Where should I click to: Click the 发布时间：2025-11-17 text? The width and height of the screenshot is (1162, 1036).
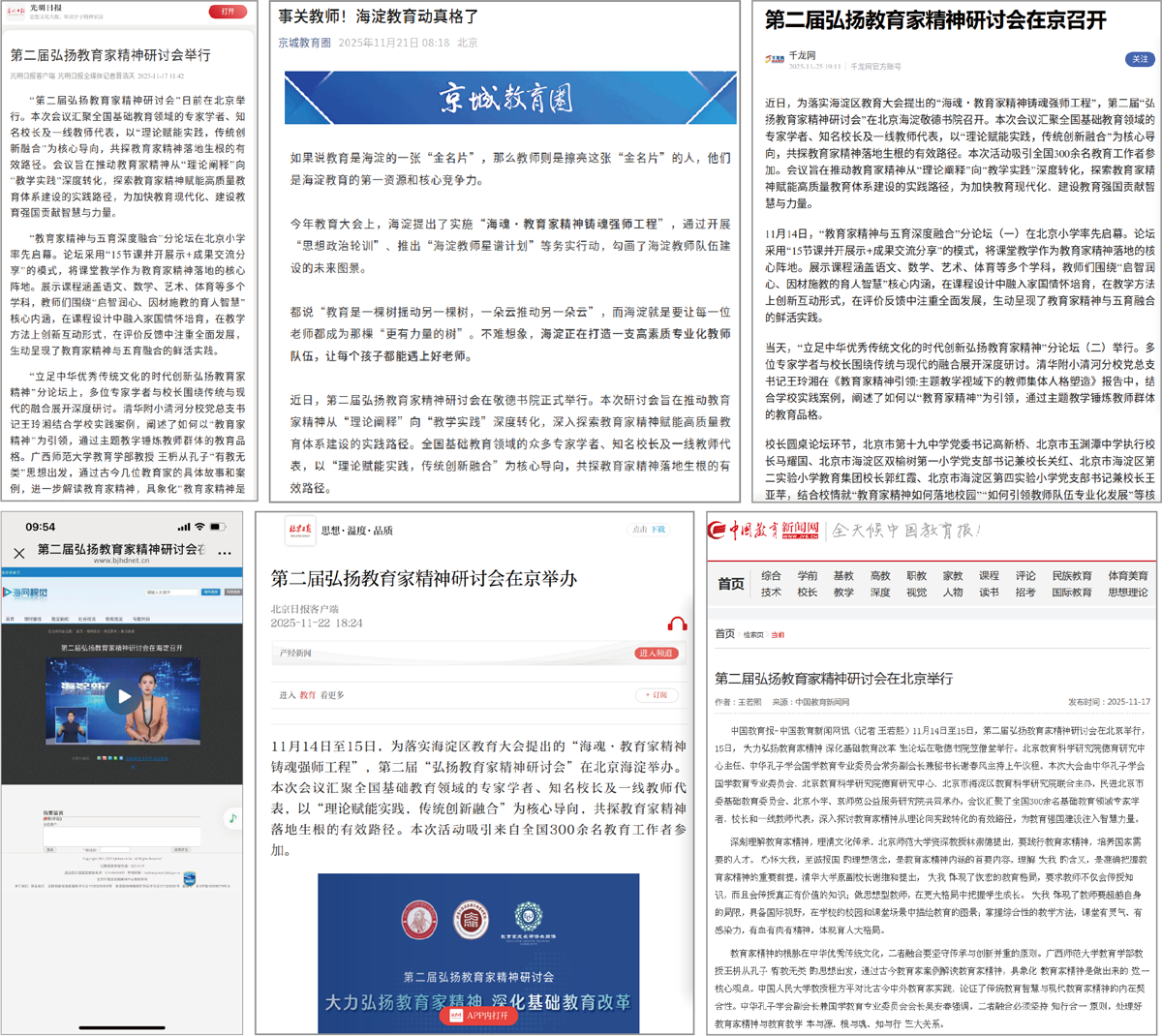coord(1109,702)
